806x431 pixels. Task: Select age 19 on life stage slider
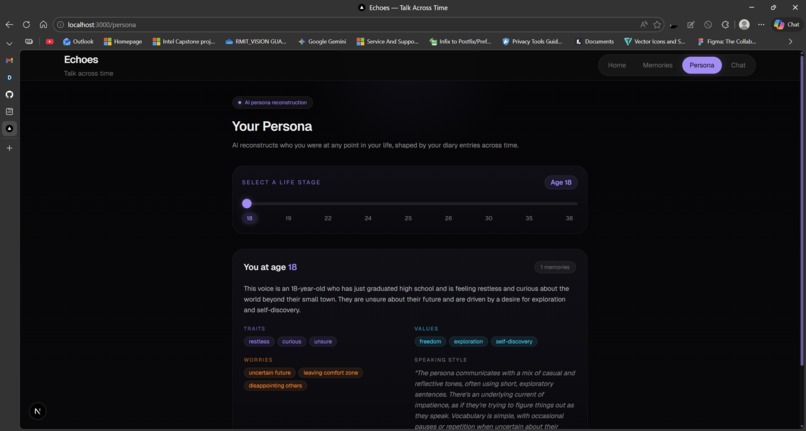coord(288,218)
